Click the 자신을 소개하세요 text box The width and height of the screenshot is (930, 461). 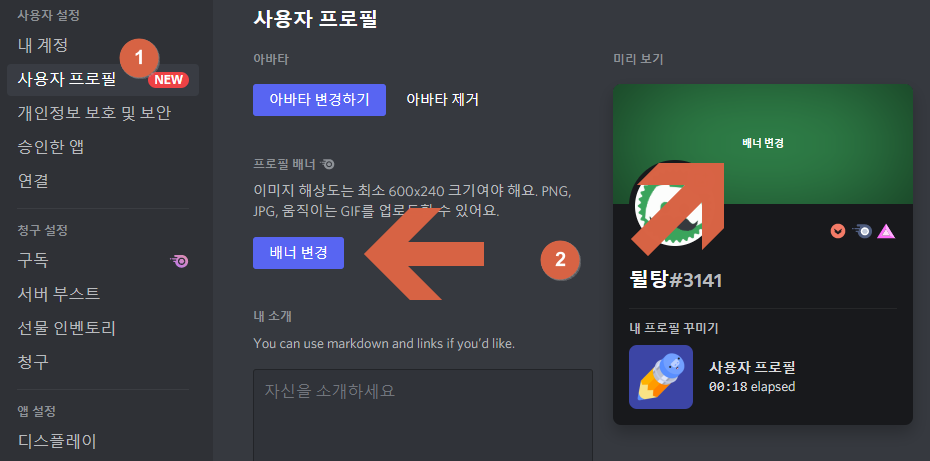(423, 415)
